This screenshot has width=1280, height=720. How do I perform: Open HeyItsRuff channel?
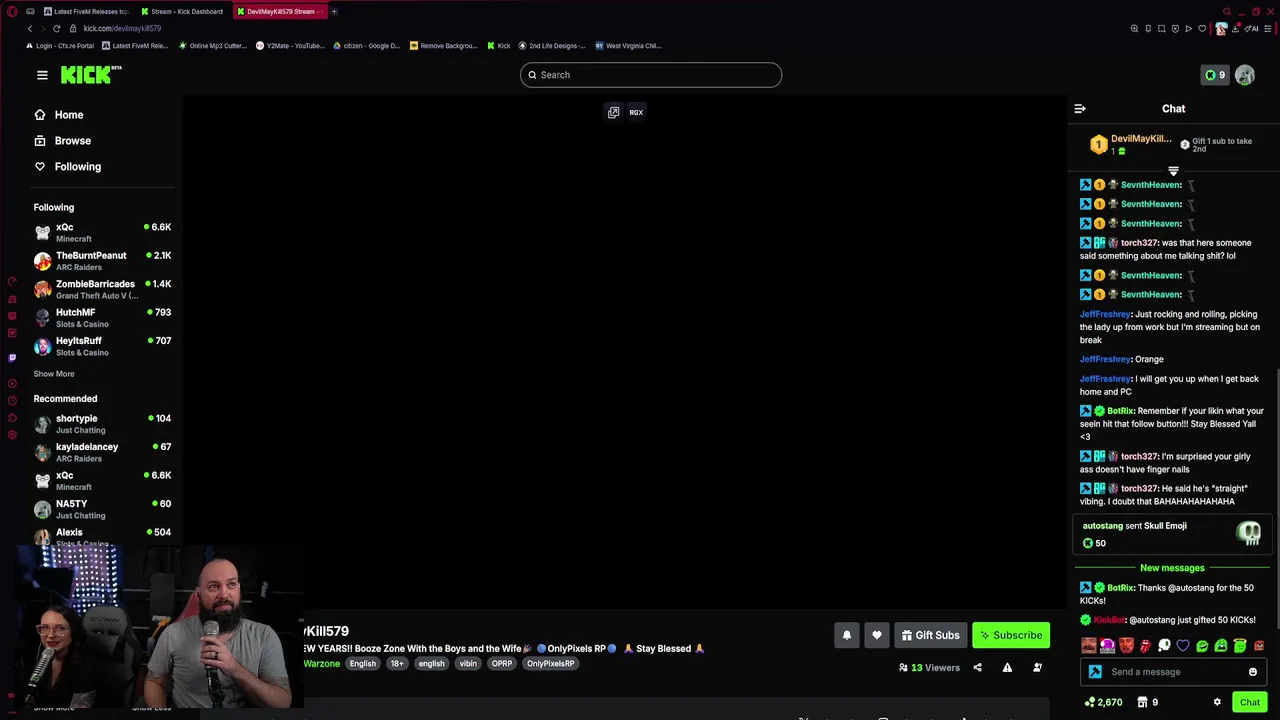tap(102, 346)
